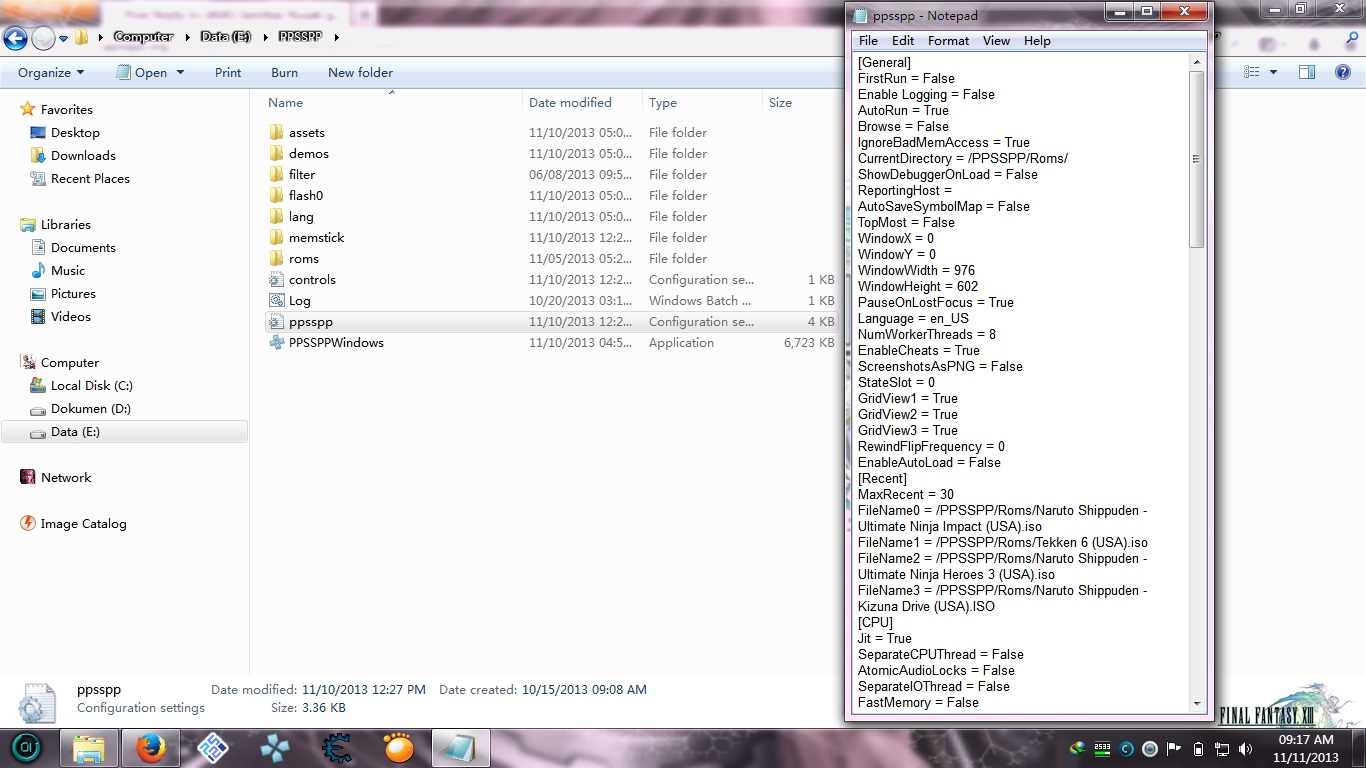
Task: Click the Burn toolbar button
Action: point(284,72)
